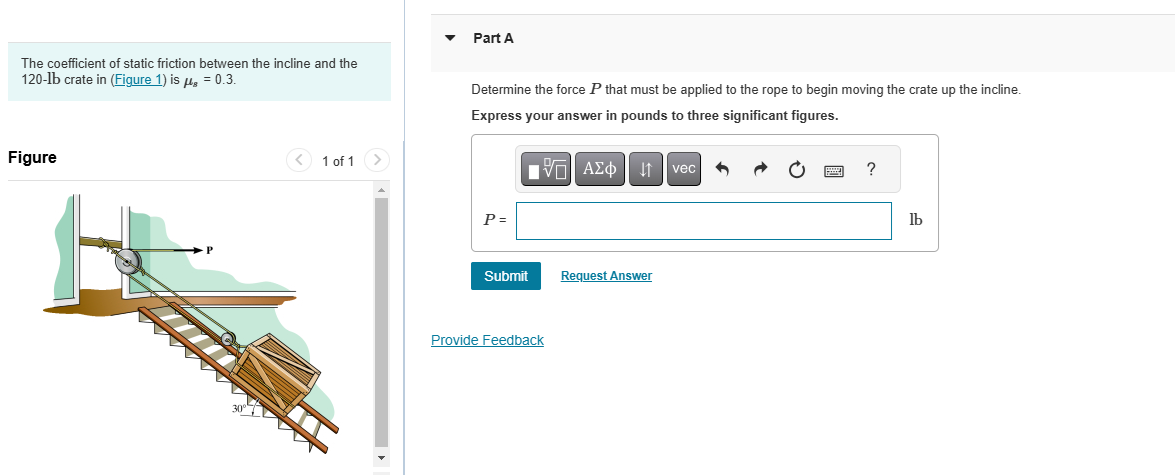
Task: Focus the P = answer input field
Action: (703, 221)
